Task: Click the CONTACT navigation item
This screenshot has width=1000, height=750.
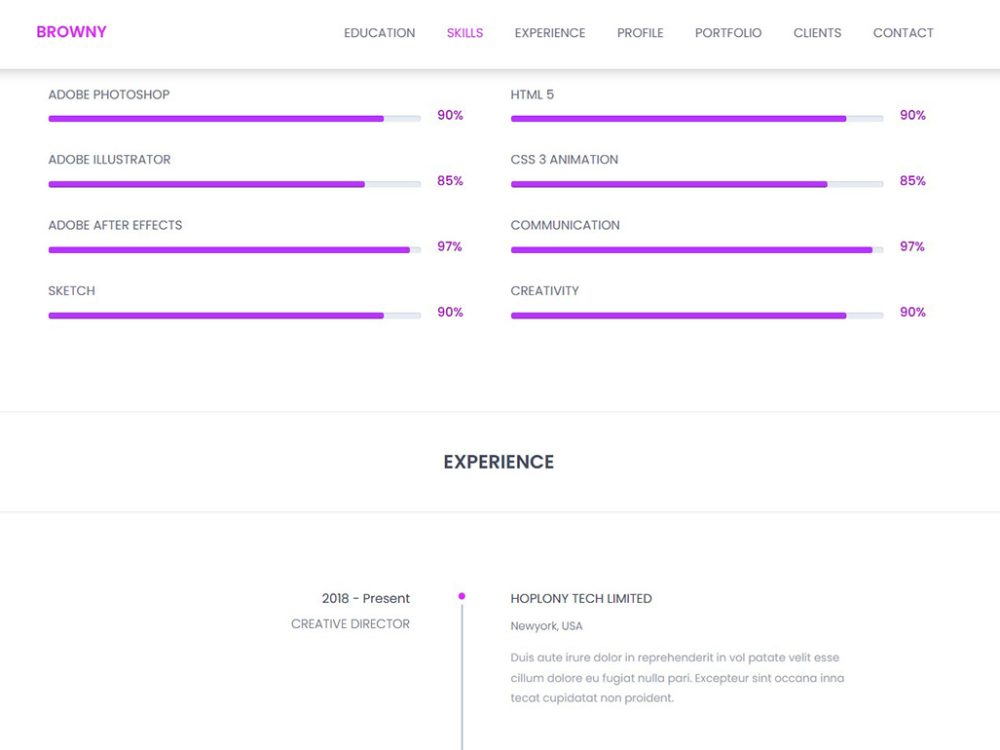Action: point(902,33)
